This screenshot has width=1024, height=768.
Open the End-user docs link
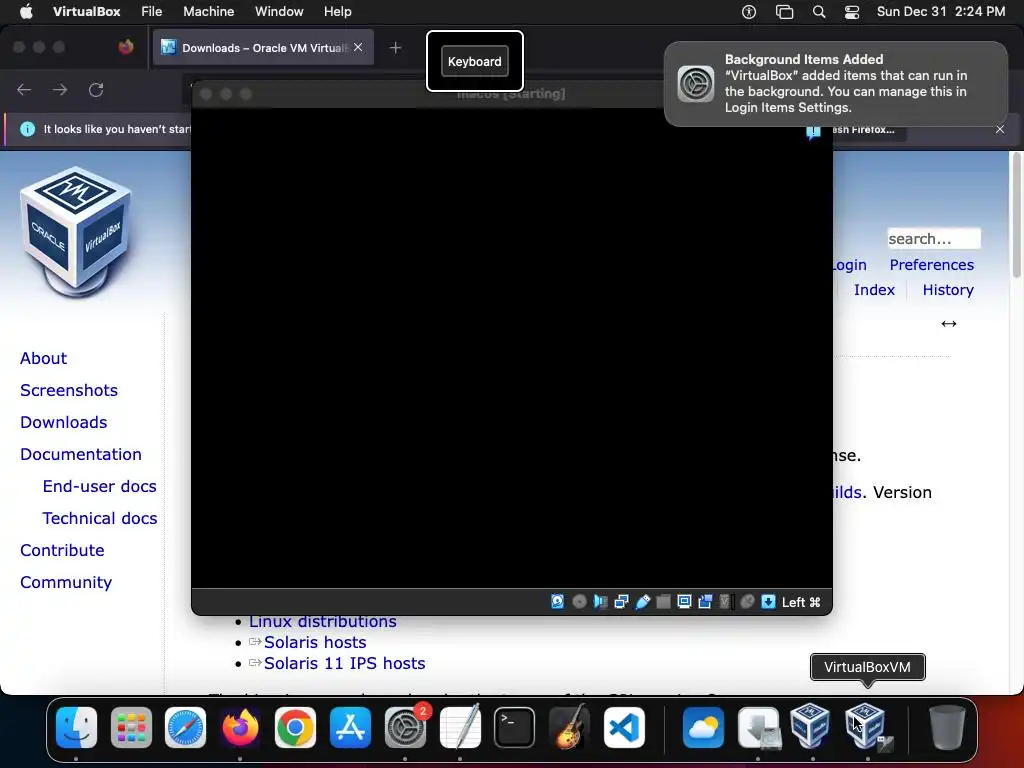(99, 486)
